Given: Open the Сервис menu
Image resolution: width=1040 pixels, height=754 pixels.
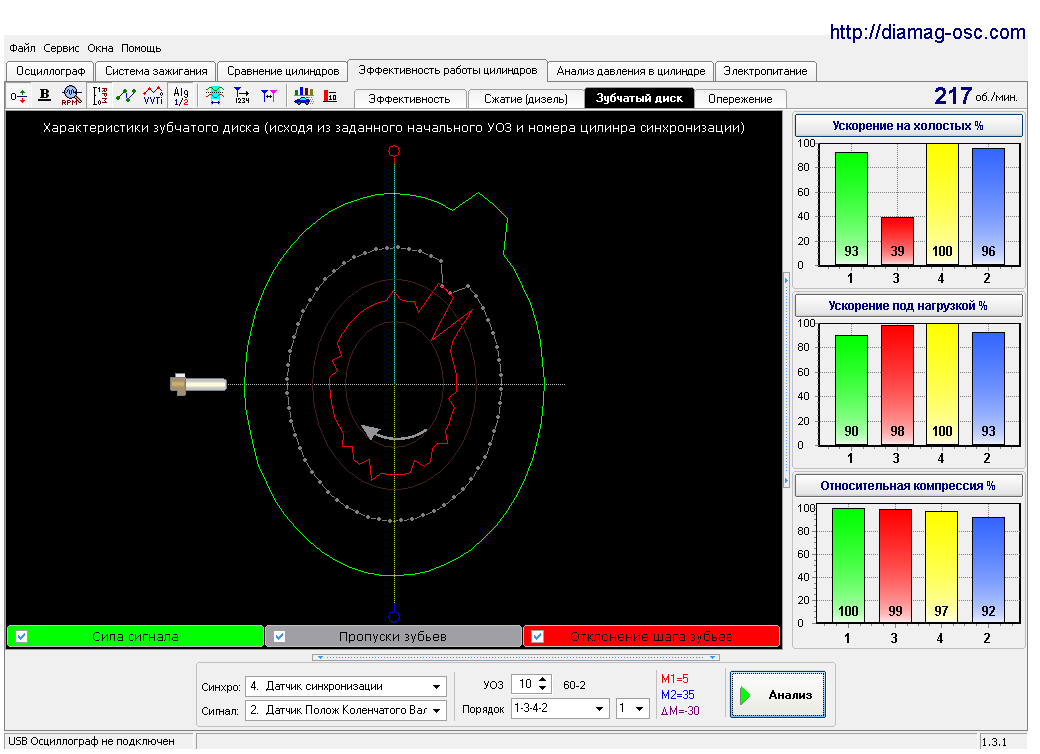Looking at the screenshot, I should coord(61,48).
